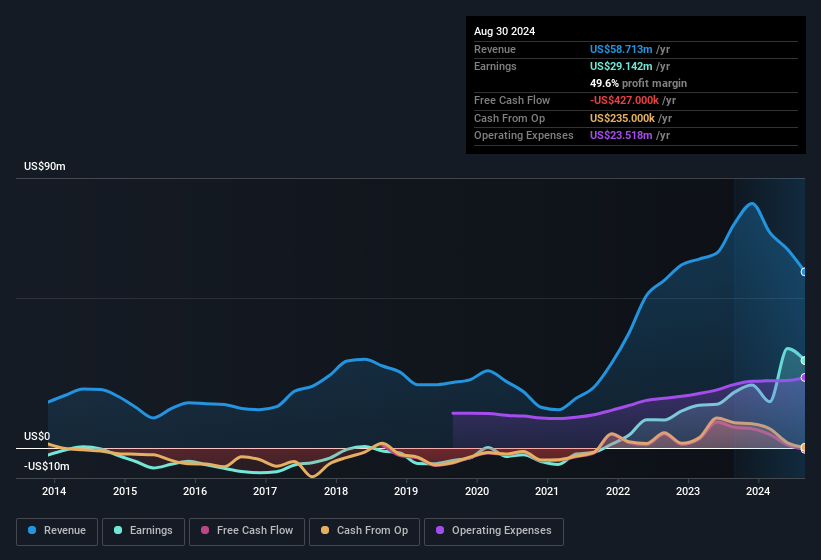This screenshot has height=560, width=821.
Task: Toggle the Free Cash Flow legend button
Action: click(x=247, y=531)
